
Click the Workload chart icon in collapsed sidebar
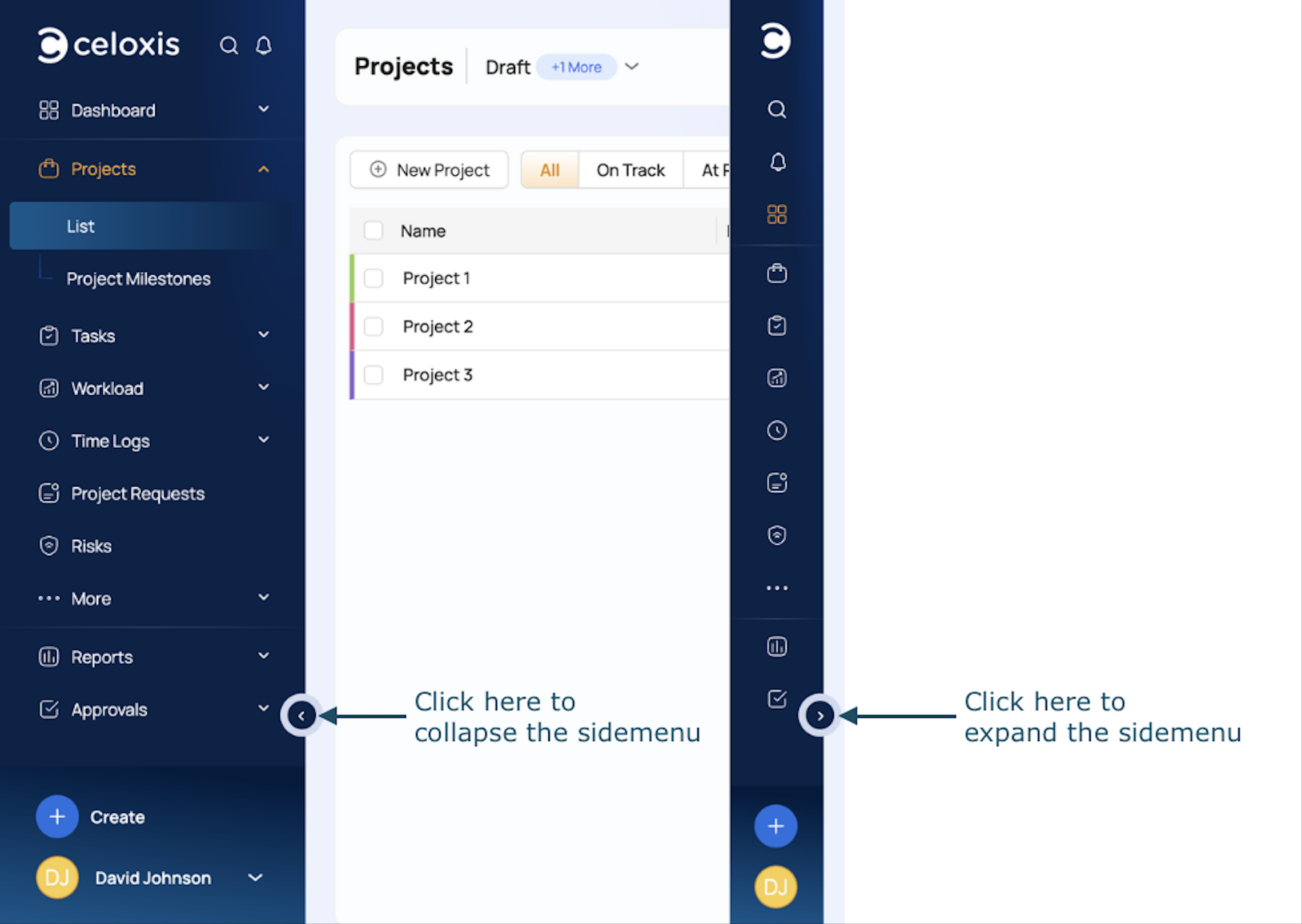click(x=777, y=378)
